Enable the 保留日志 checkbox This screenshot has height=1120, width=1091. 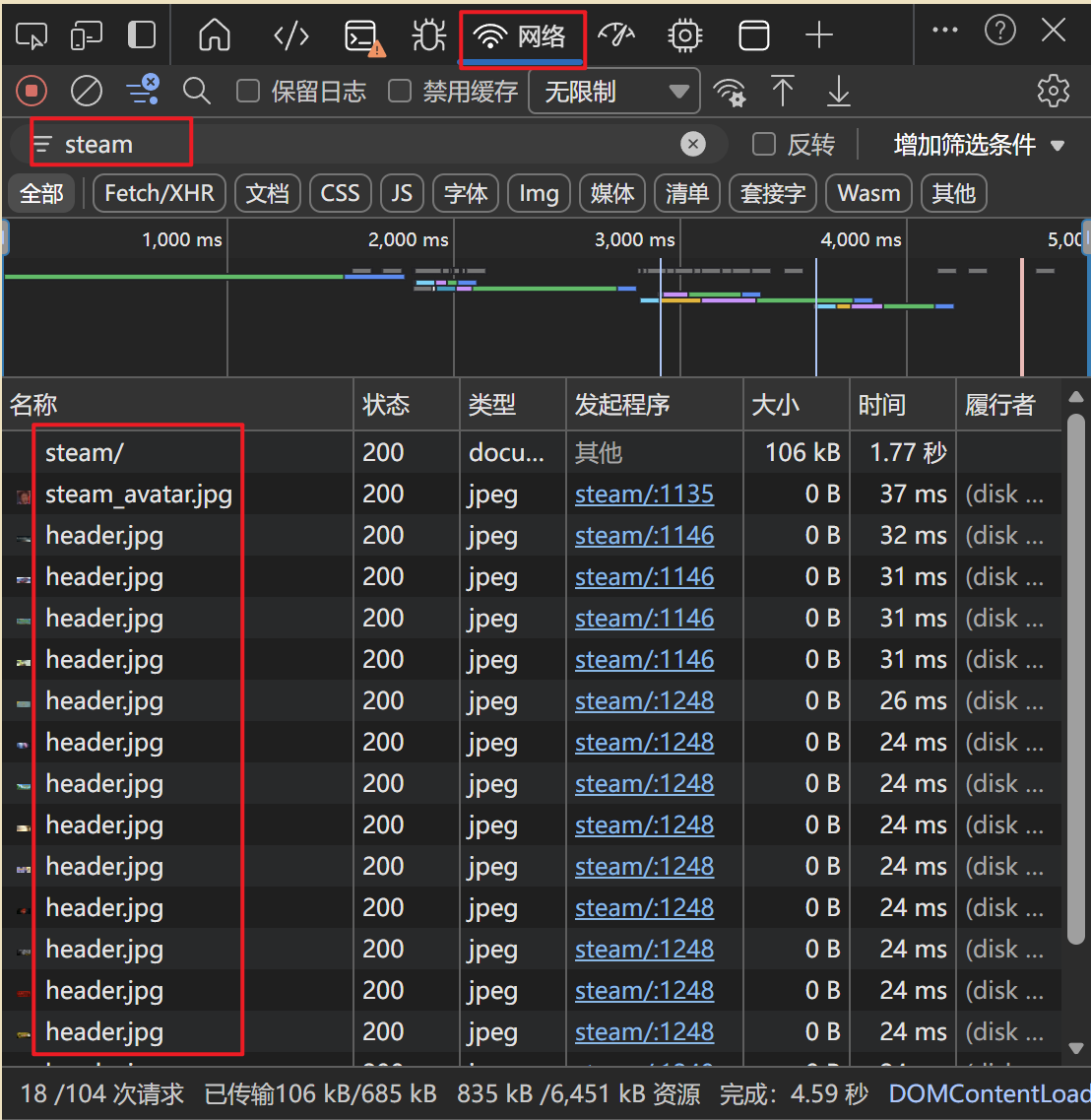click(249, 92)
